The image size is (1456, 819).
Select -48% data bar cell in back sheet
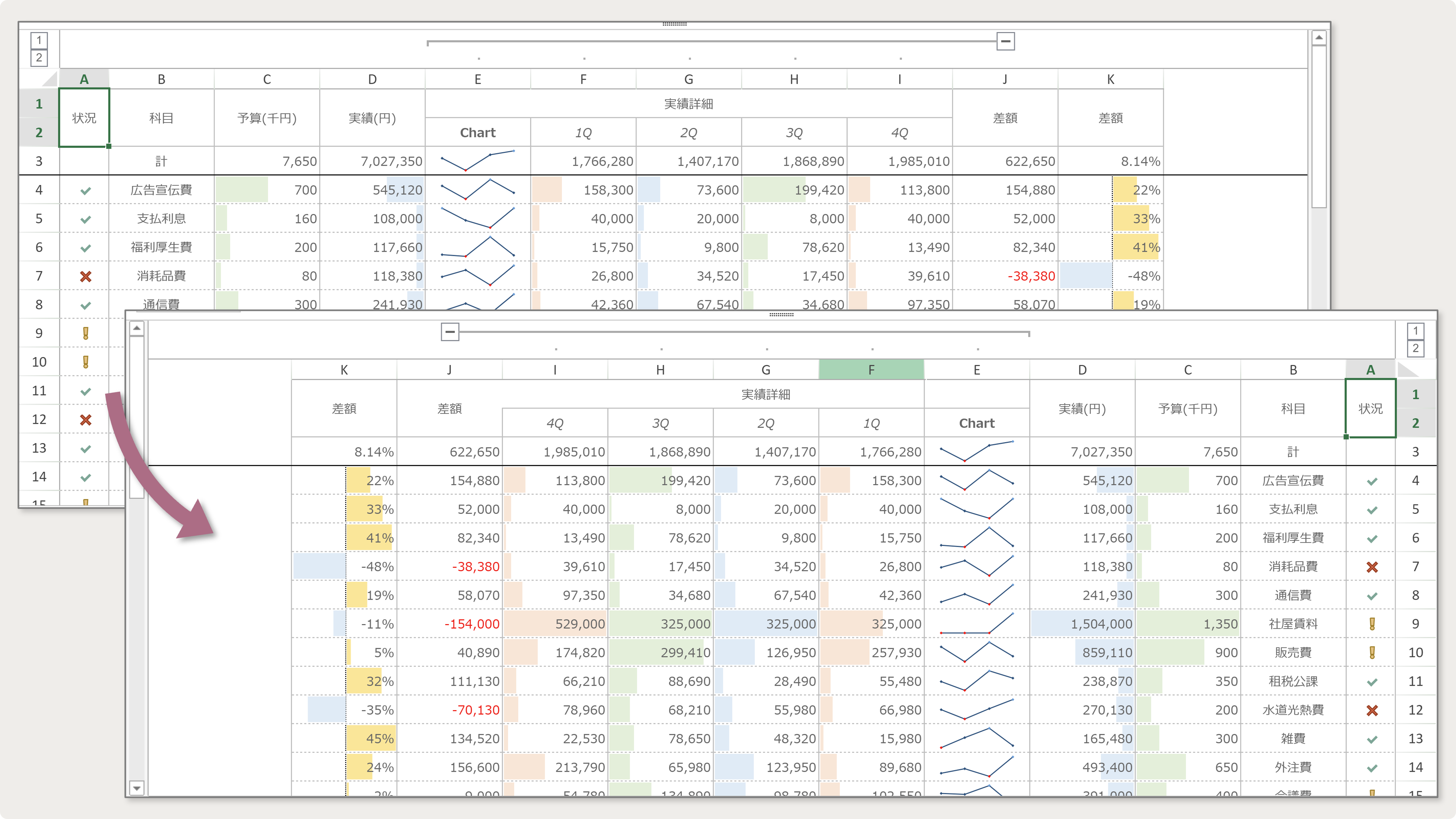pyautogui.click(x=1111, y=276)
